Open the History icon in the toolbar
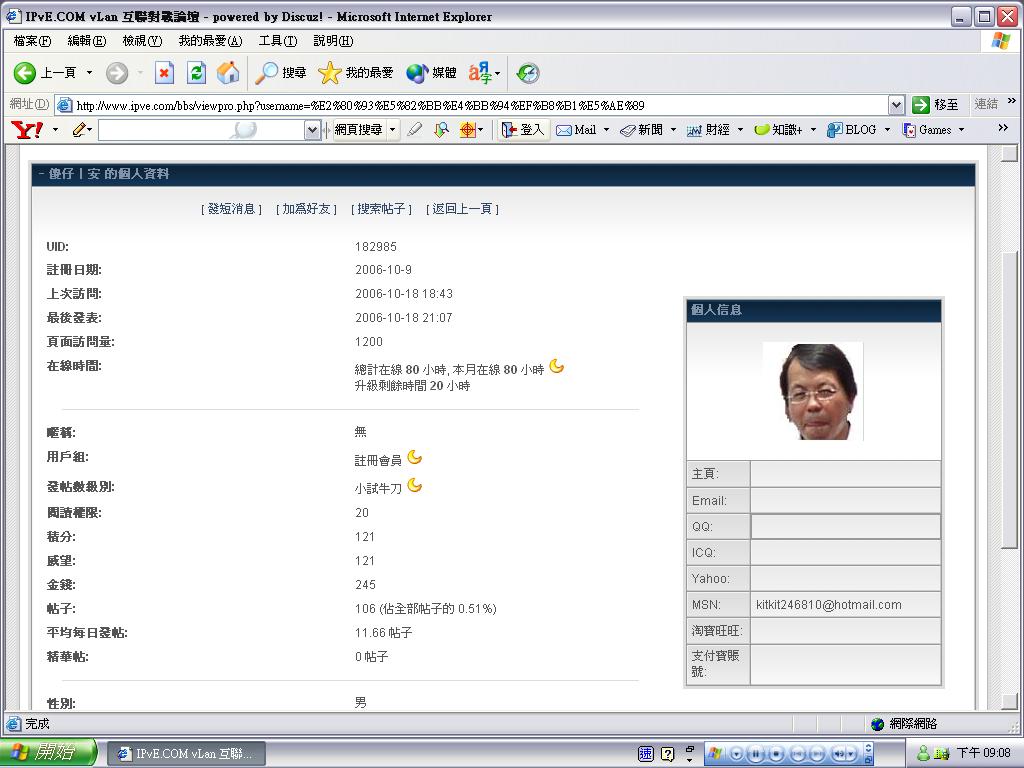1024x768 pixels. click(x=528, y=73)
